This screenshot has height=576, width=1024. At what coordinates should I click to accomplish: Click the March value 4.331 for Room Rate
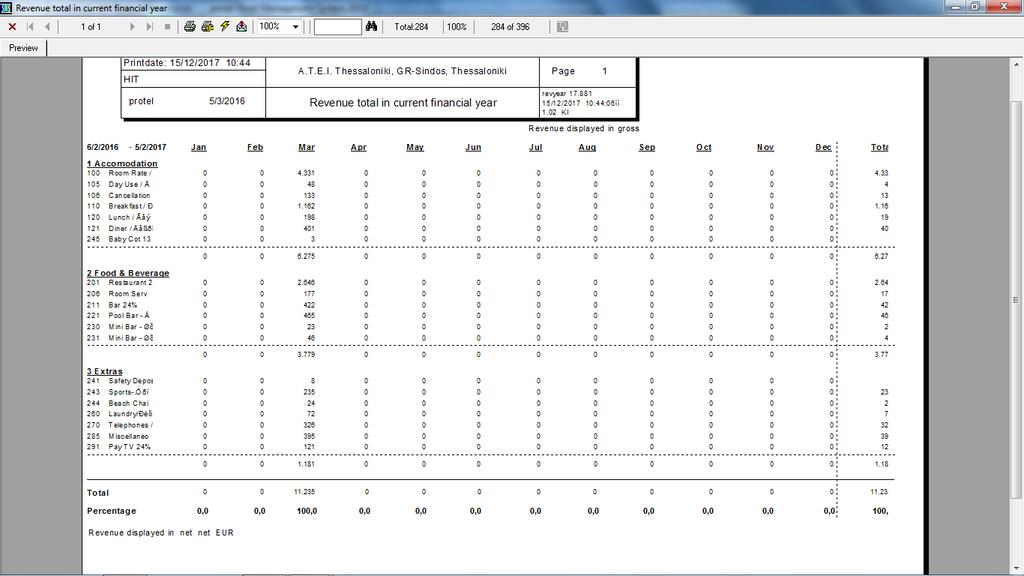click(x=306, y=173)
